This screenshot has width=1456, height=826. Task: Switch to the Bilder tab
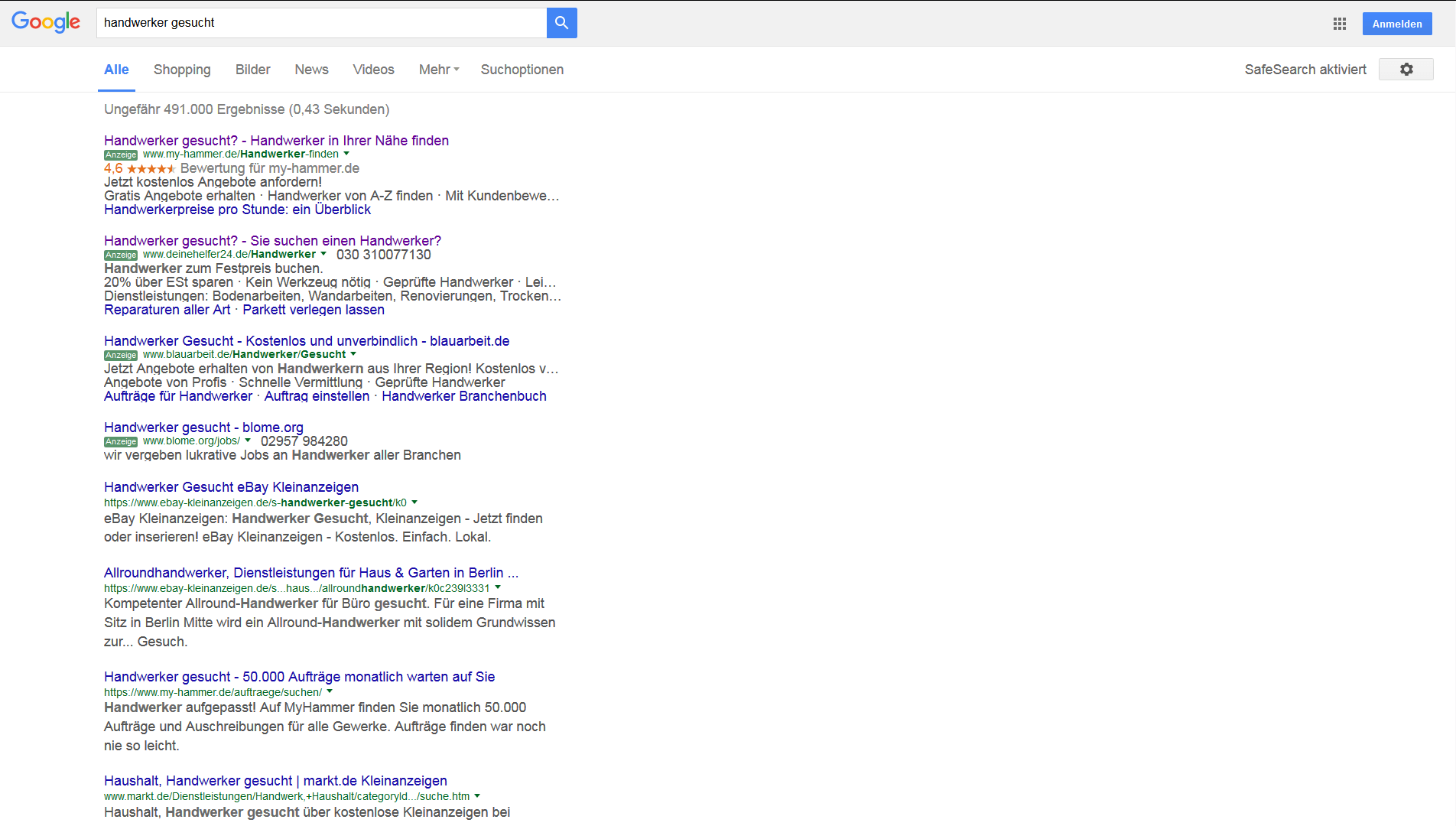[253, 70]
